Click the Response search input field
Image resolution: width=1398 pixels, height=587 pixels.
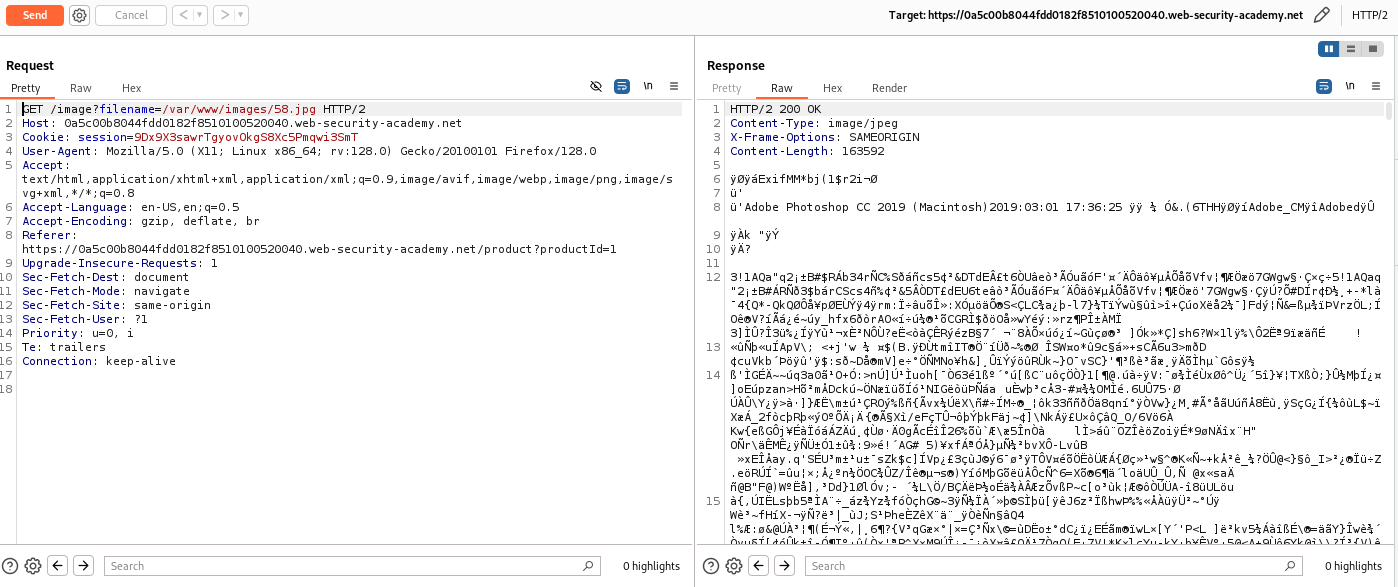pyautogui.click(x=1054, y=566)
